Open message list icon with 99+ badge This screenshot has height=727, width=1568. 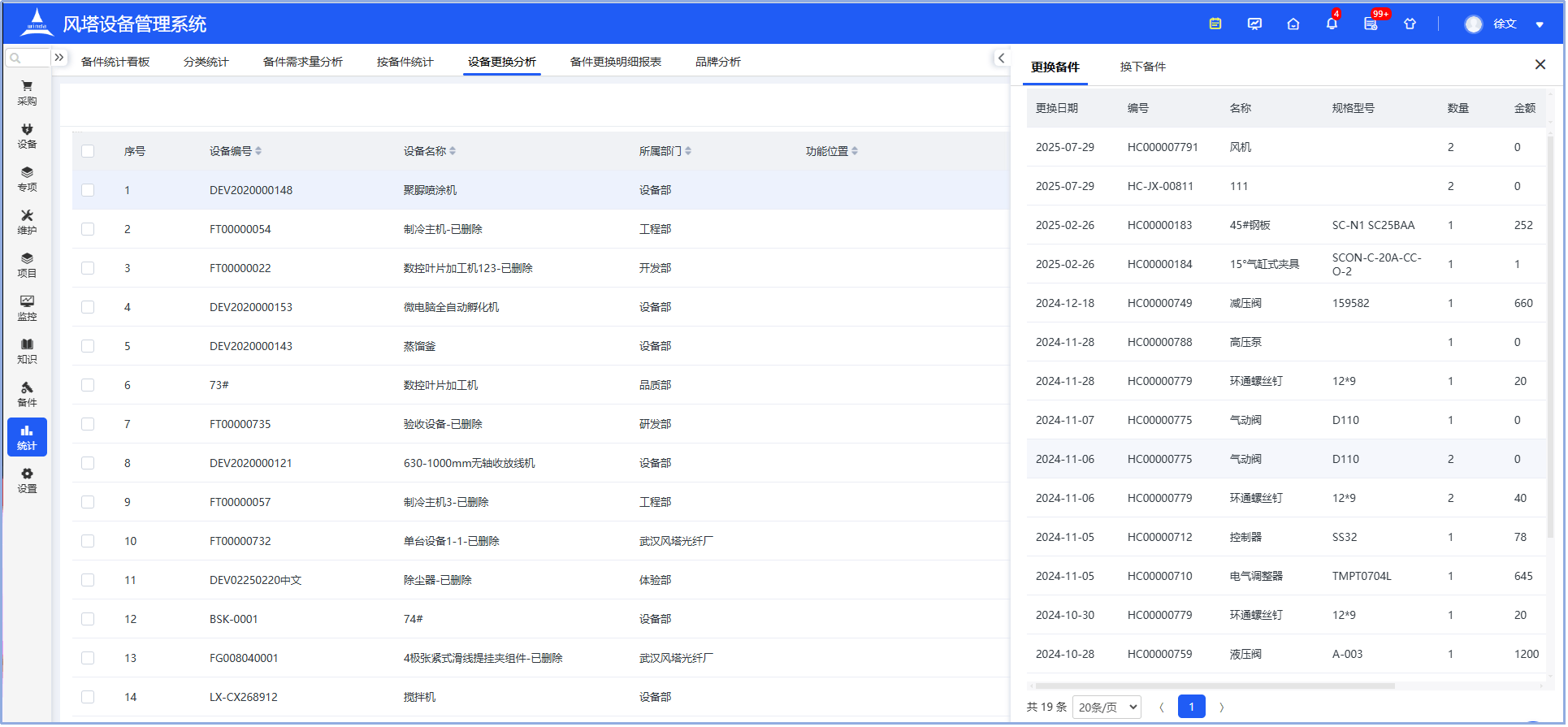click(x=1371, y=23)
